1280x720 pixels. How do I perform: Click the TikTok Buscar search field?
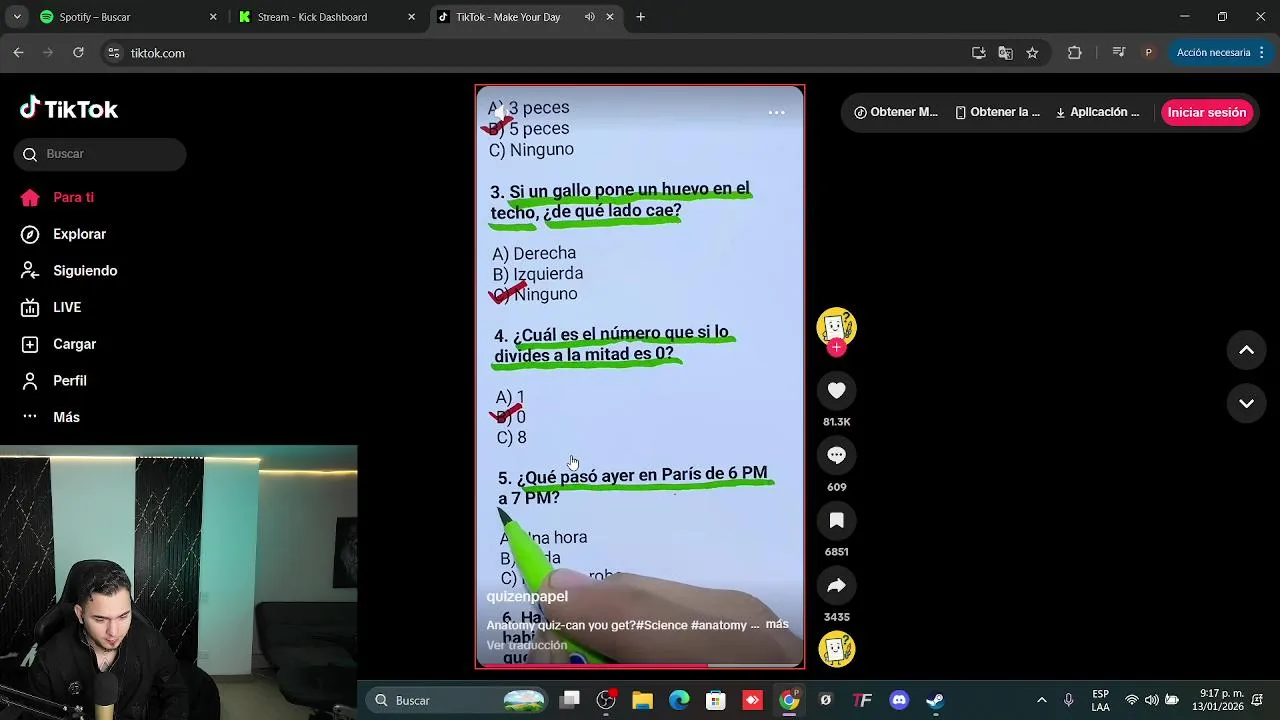(x=100, y=154)
